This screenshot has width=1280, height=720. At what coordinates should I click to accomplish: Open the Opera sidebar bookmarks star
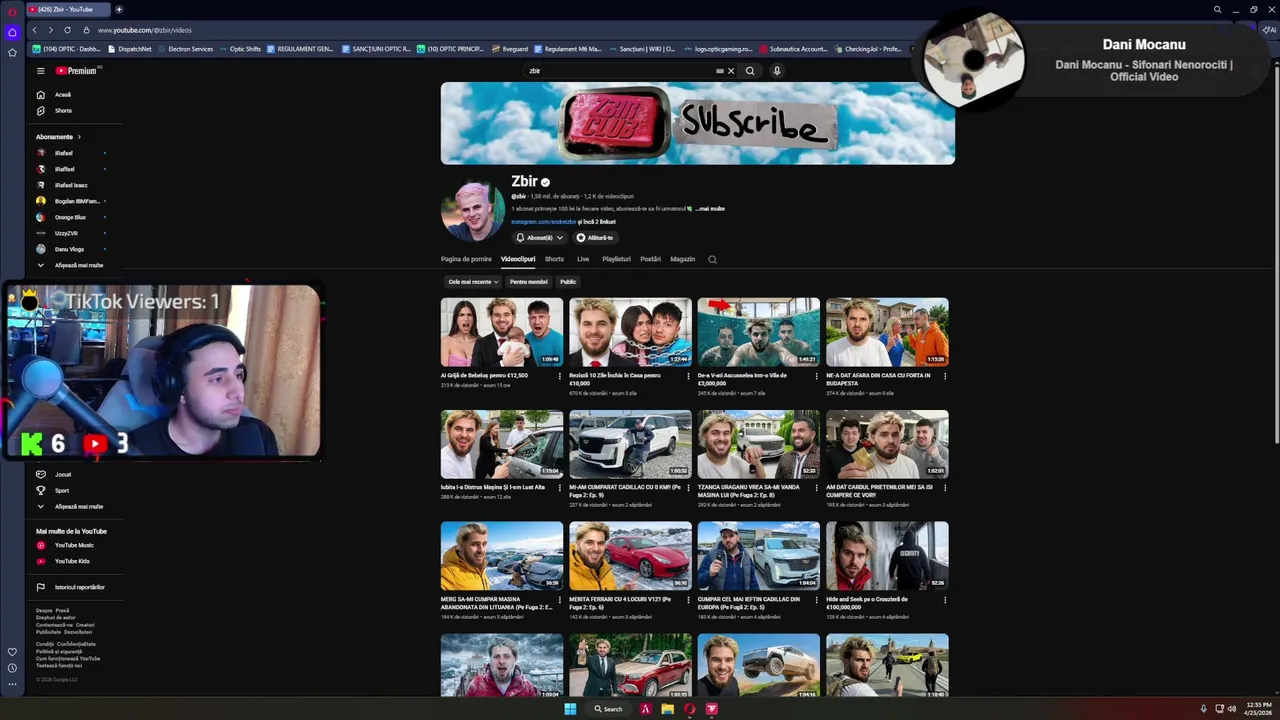[12, 52]
